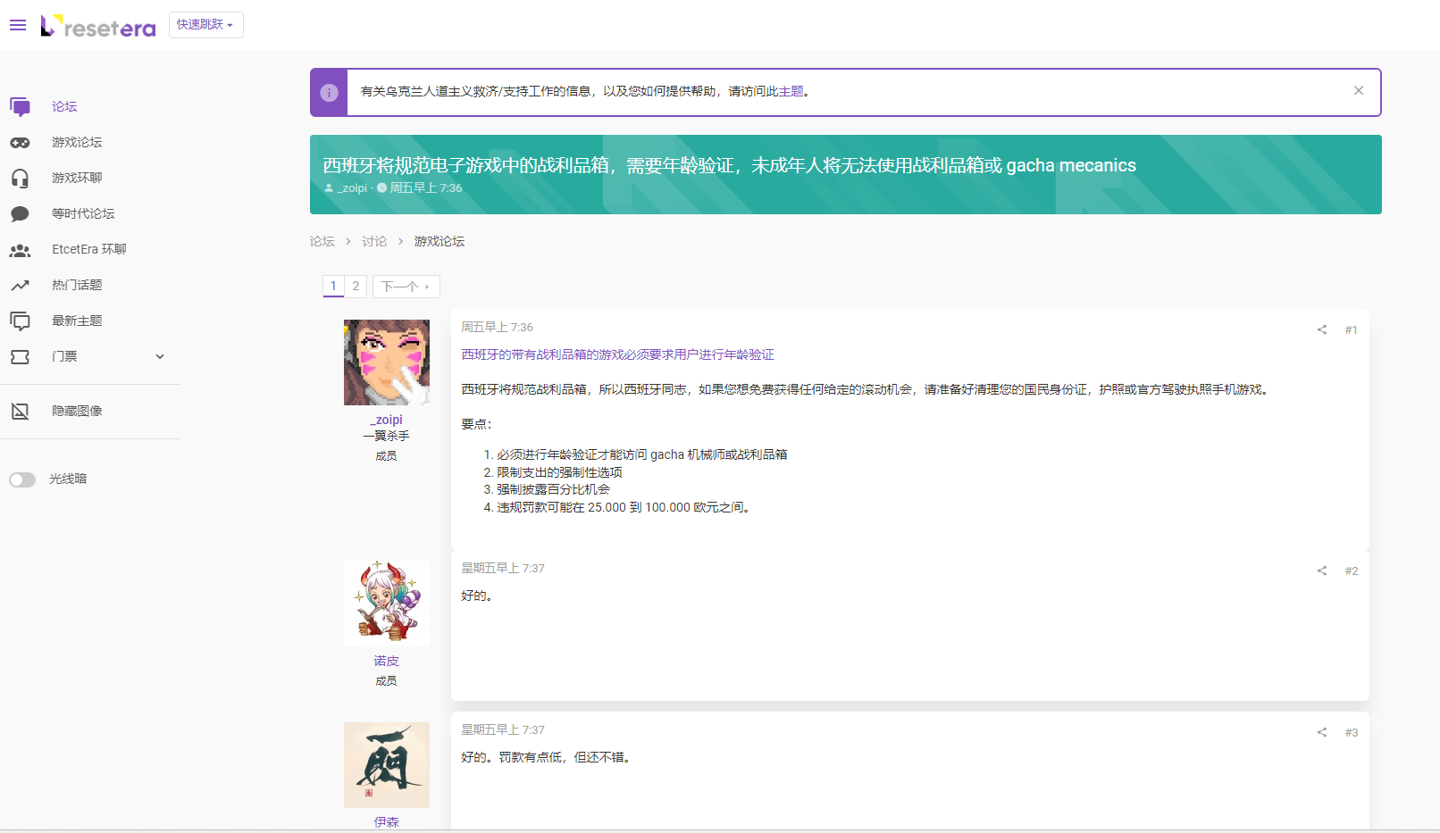Open the 西班牙的带有战利品箱 article link

point(617,355)
